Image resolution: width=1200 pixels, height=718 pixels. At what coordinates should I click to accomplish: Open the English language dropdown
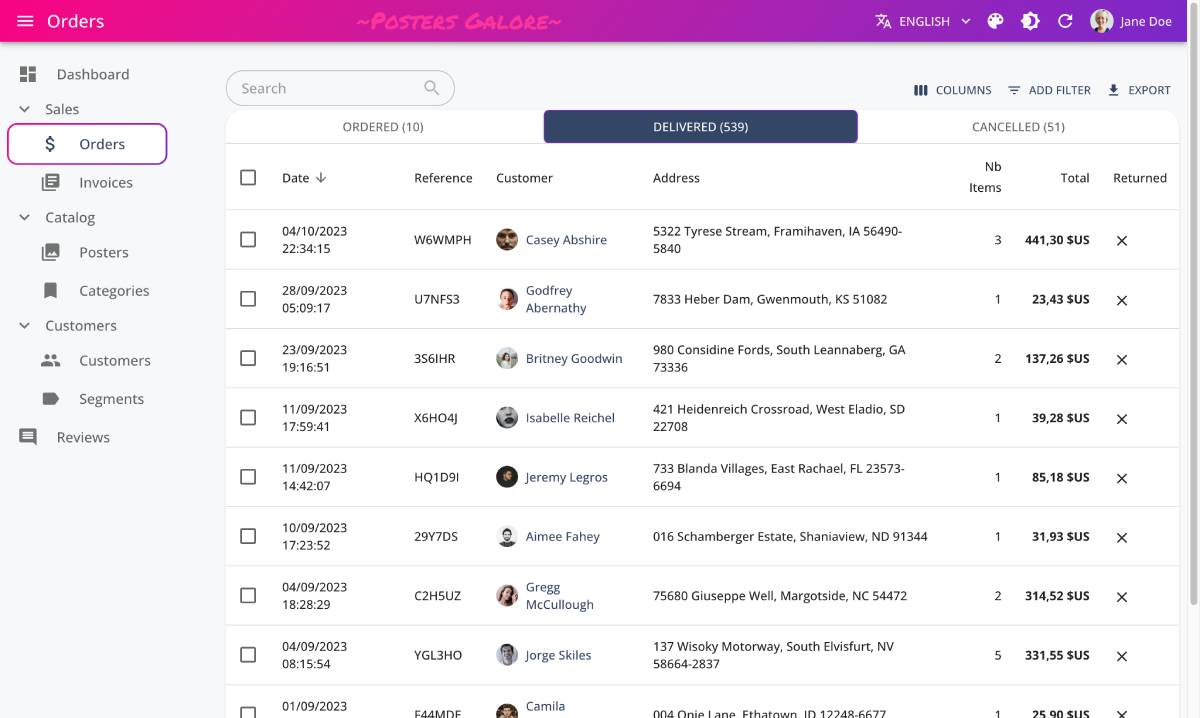point(923,21)
